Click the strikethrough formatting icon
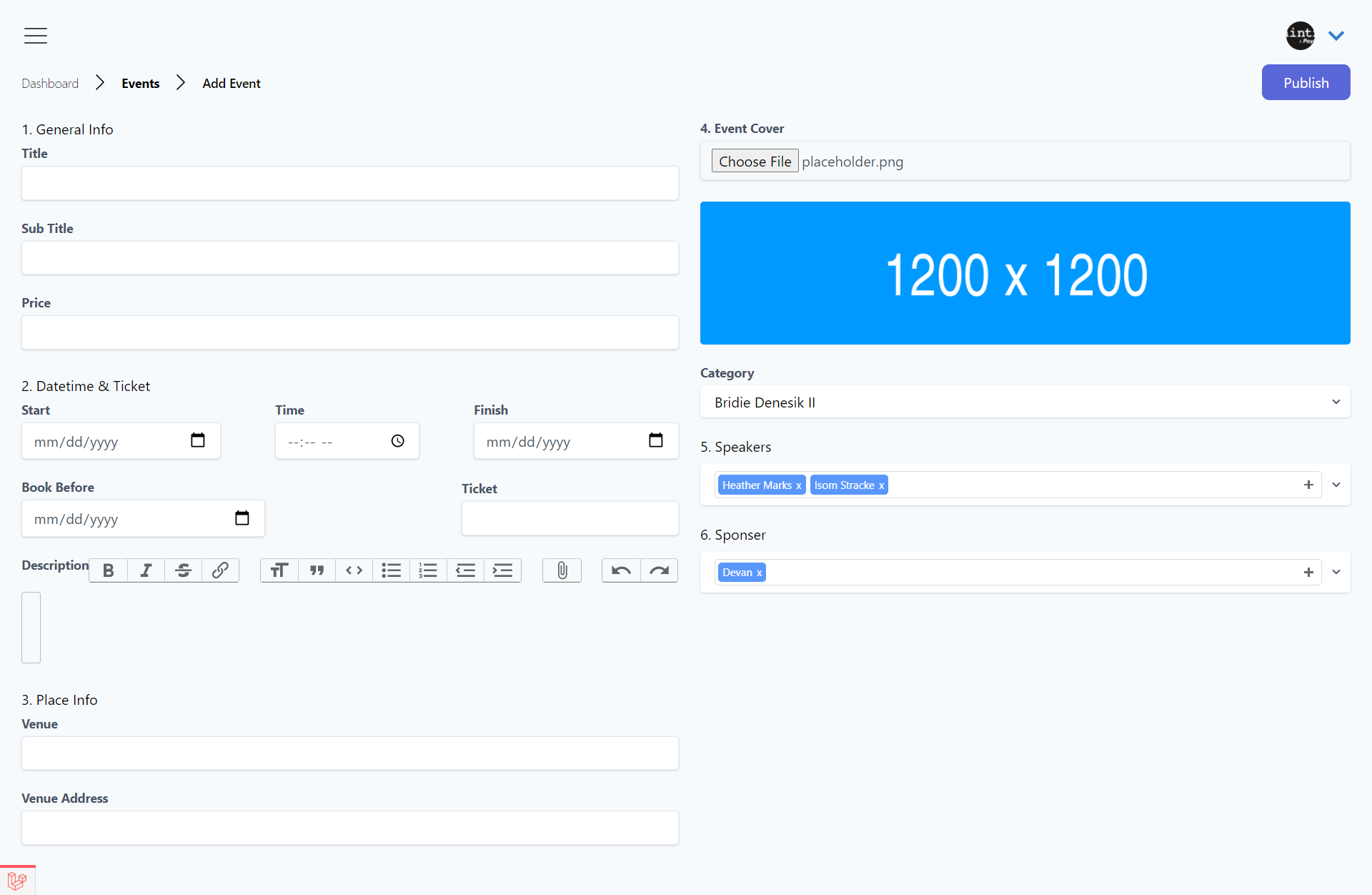The height and width of the screenshot is (895, 1372). 183,570
